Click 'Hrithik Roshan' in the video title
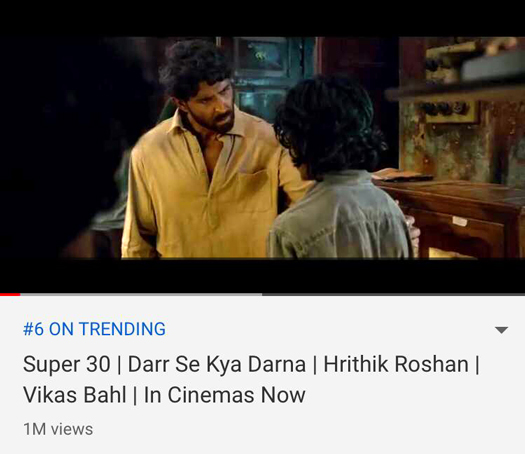This screenshot has height=454, width=525. [x=396, y=364]
